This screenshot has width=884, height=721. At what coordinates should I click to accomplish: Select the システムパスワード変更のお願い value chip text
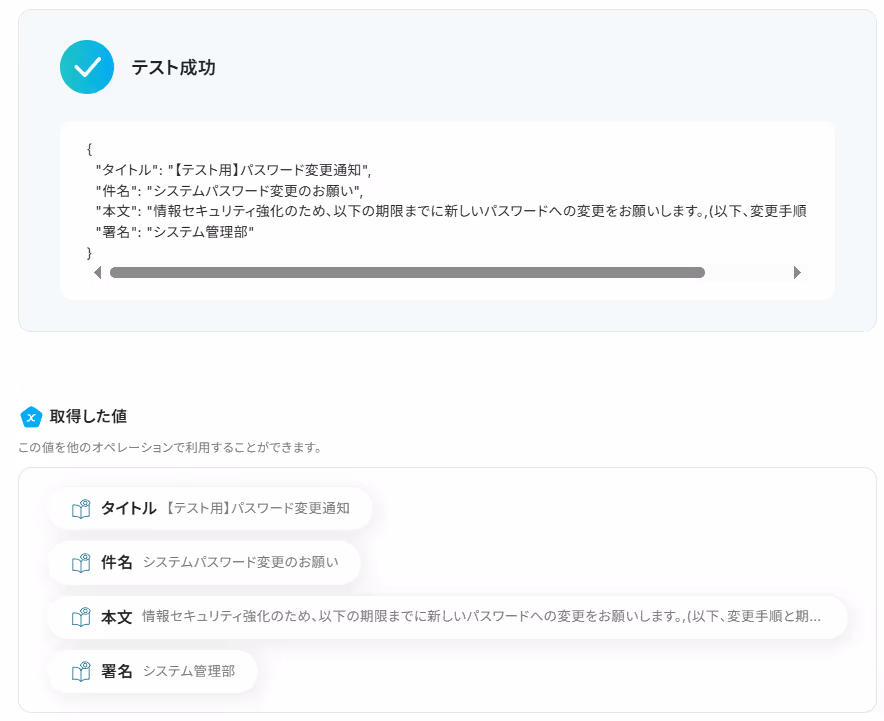[x=241, y=563]
